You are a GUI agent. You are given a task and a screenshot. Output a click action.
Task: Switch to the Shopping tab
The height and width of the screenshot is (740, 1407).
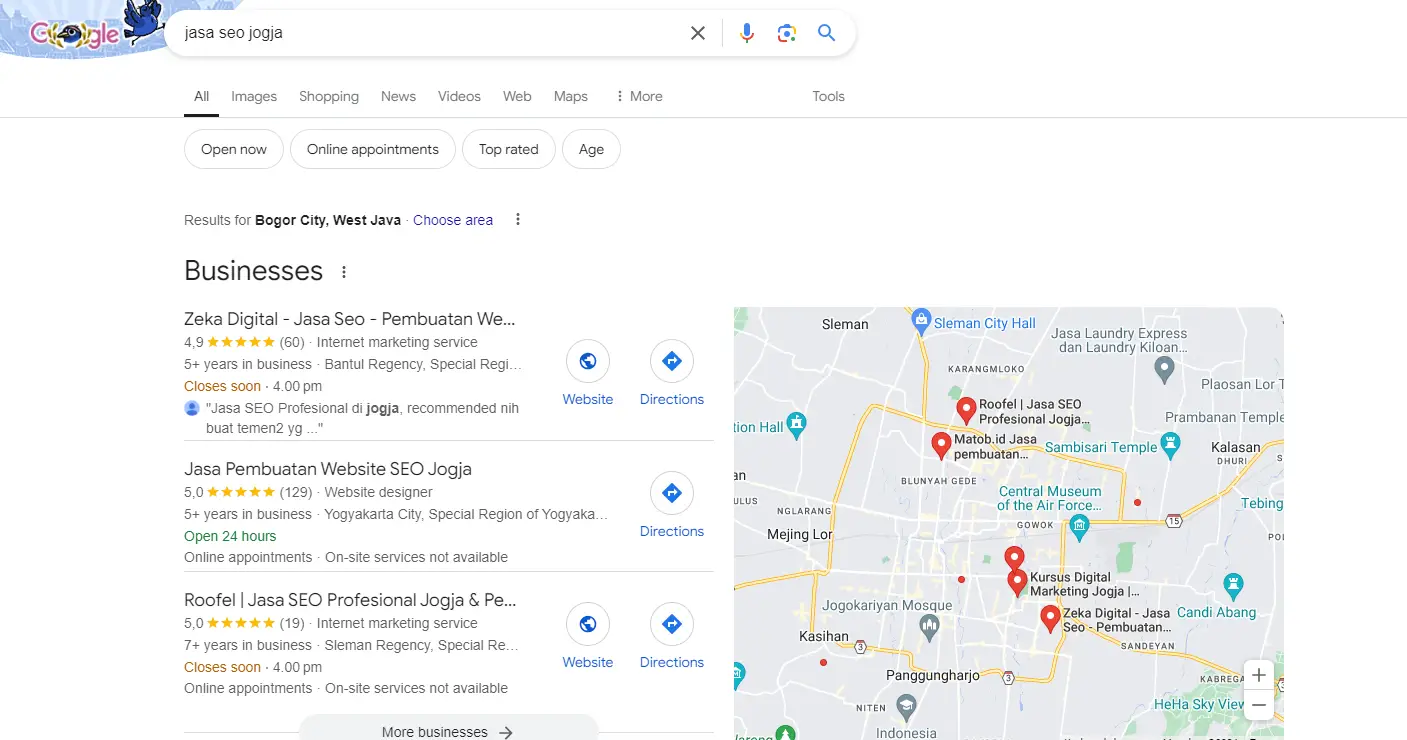pos(329,96)
